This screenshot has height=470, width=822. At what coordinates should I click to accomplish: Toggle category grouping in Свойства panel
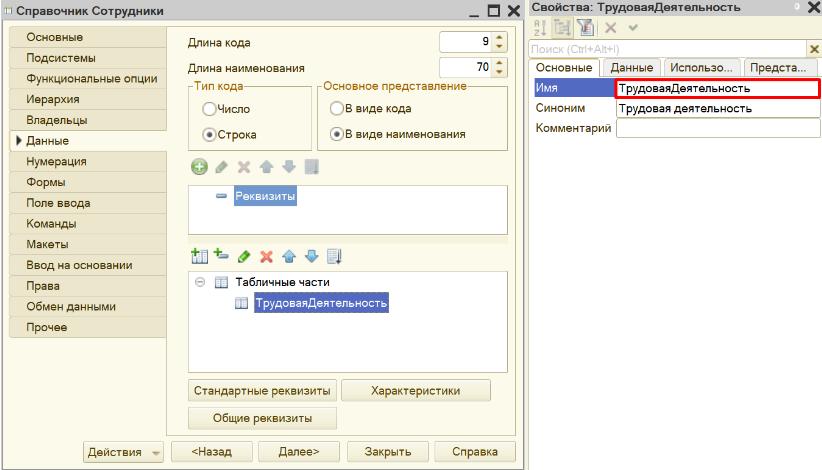563,27
